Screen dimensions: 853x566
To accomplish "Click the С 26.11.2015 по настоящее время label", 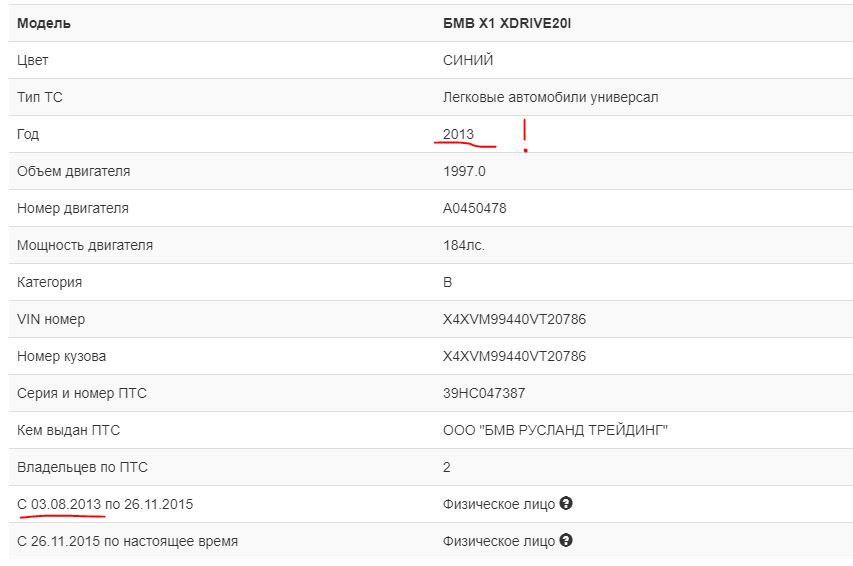I will coord(127,541).
